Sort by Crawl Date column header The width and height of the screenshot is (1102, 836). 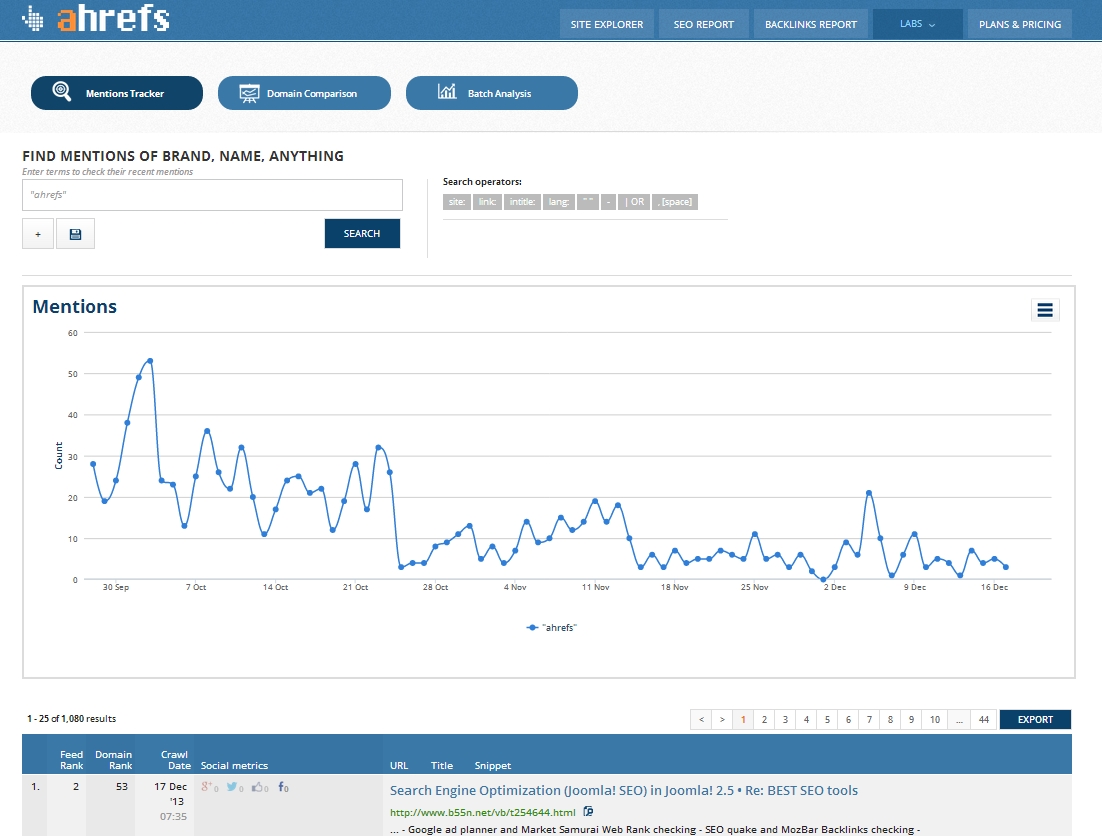coord(176,760)
